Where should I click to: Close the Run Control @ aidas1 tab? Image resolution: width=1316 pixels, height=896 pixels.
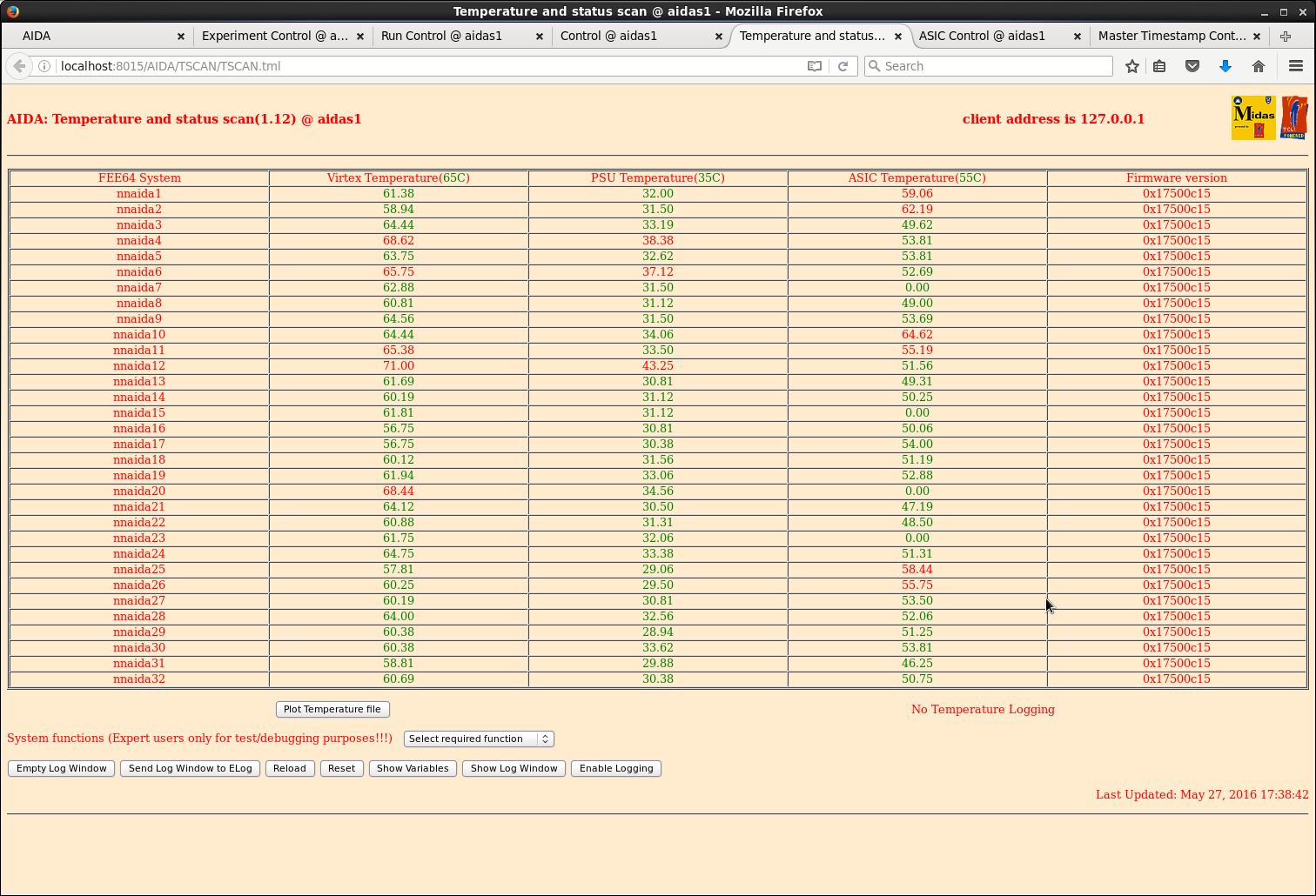[540, 37]
